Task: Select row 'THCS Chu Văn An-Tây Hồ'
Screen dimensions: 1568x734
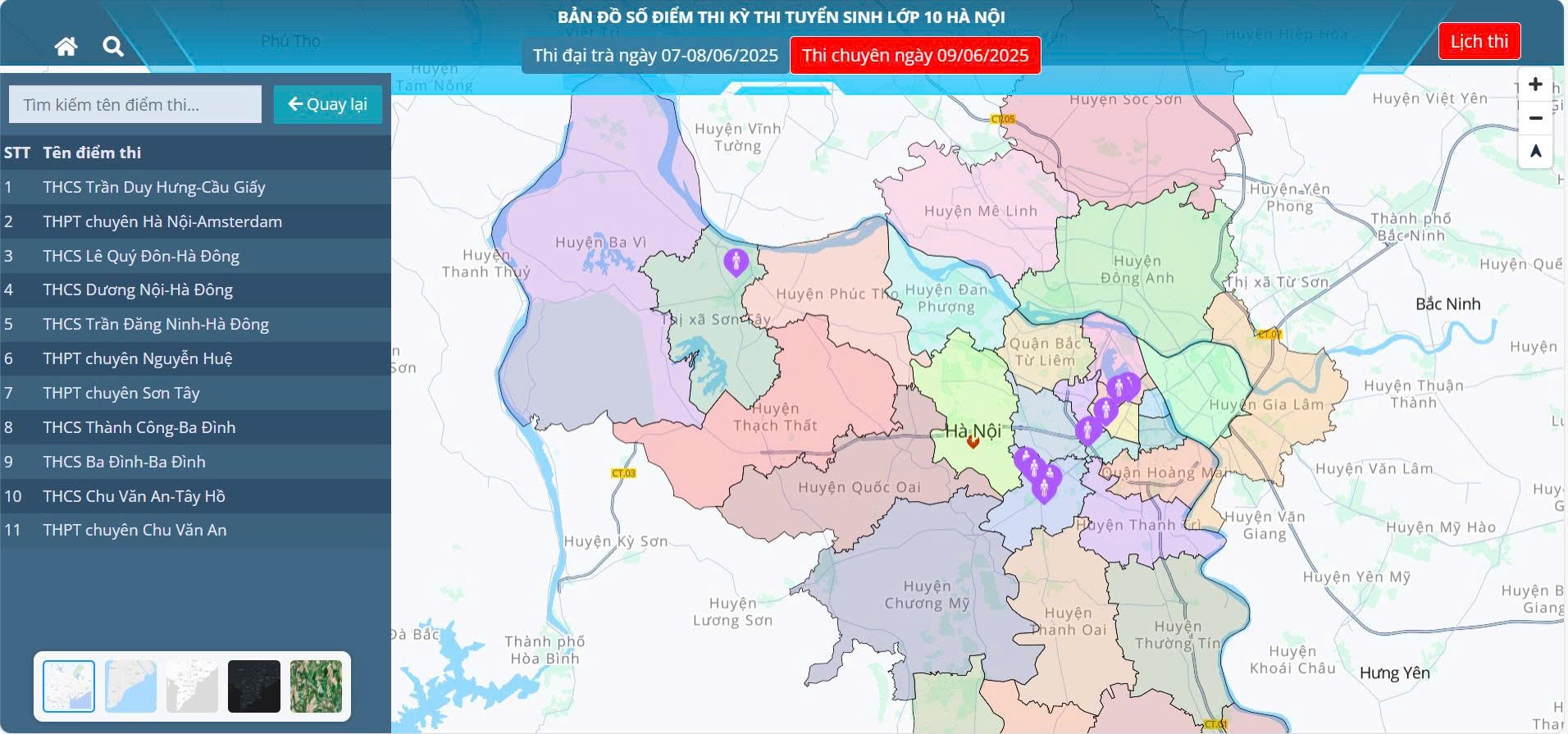Action: (x=195, y=496)
